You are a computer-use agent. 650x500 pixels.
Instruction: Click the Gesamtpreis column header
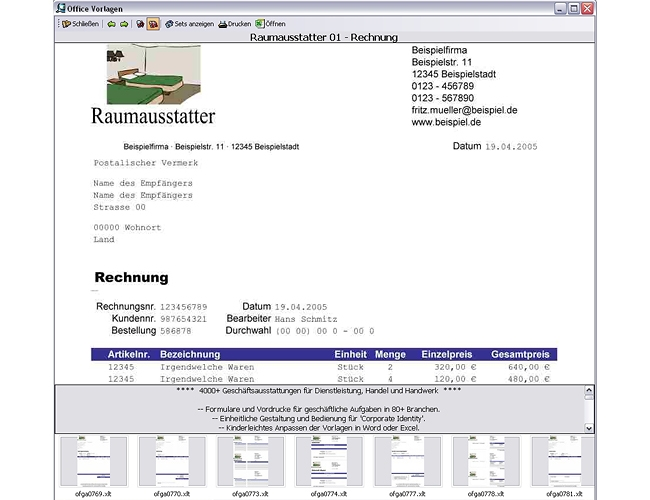pos(520,354)
